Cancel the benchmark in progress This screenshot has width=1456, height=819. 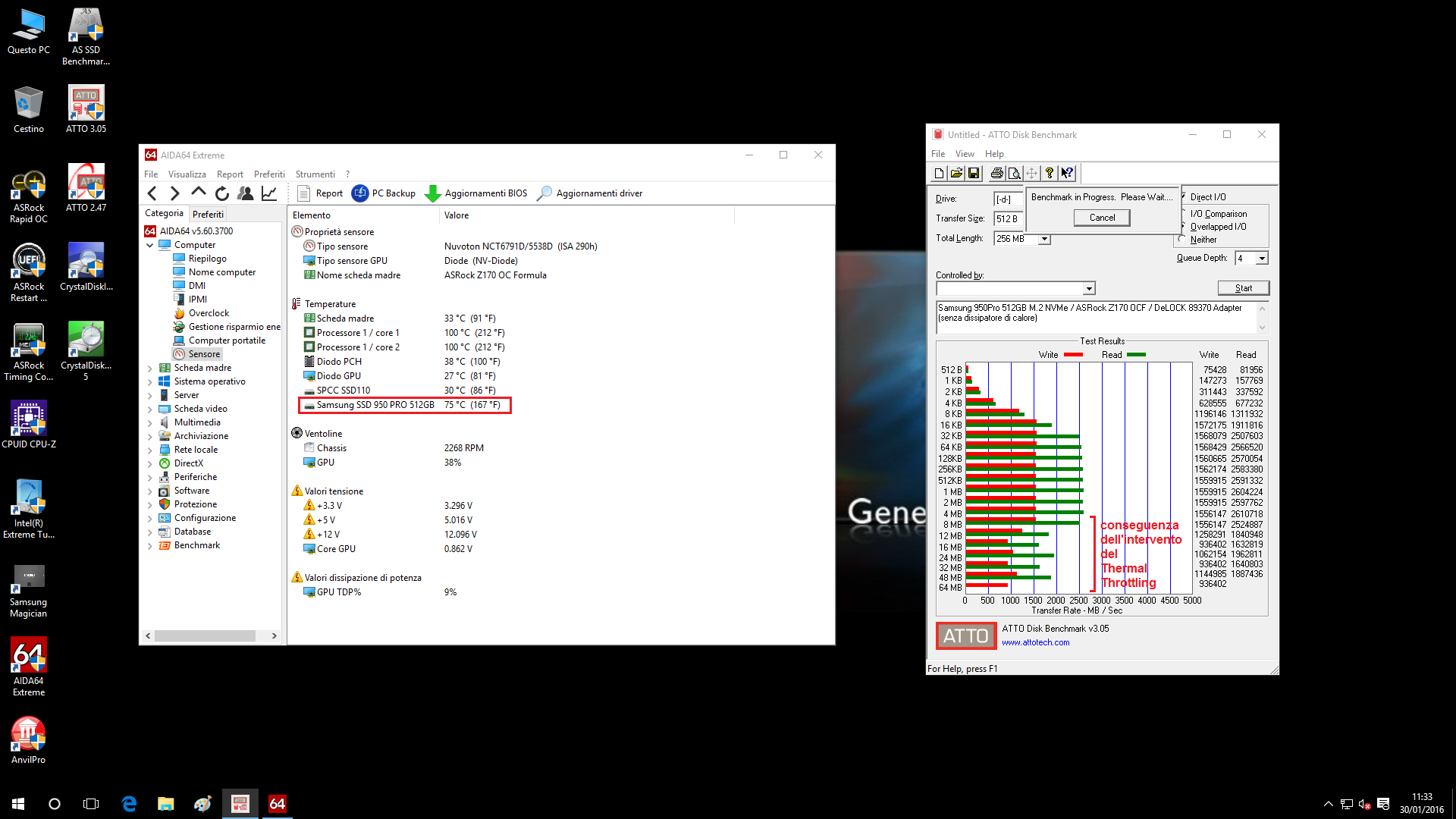point(1102,218)
